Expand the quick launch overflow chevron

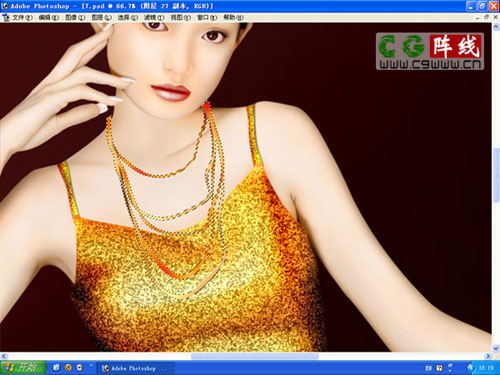(x=91, y=366)
